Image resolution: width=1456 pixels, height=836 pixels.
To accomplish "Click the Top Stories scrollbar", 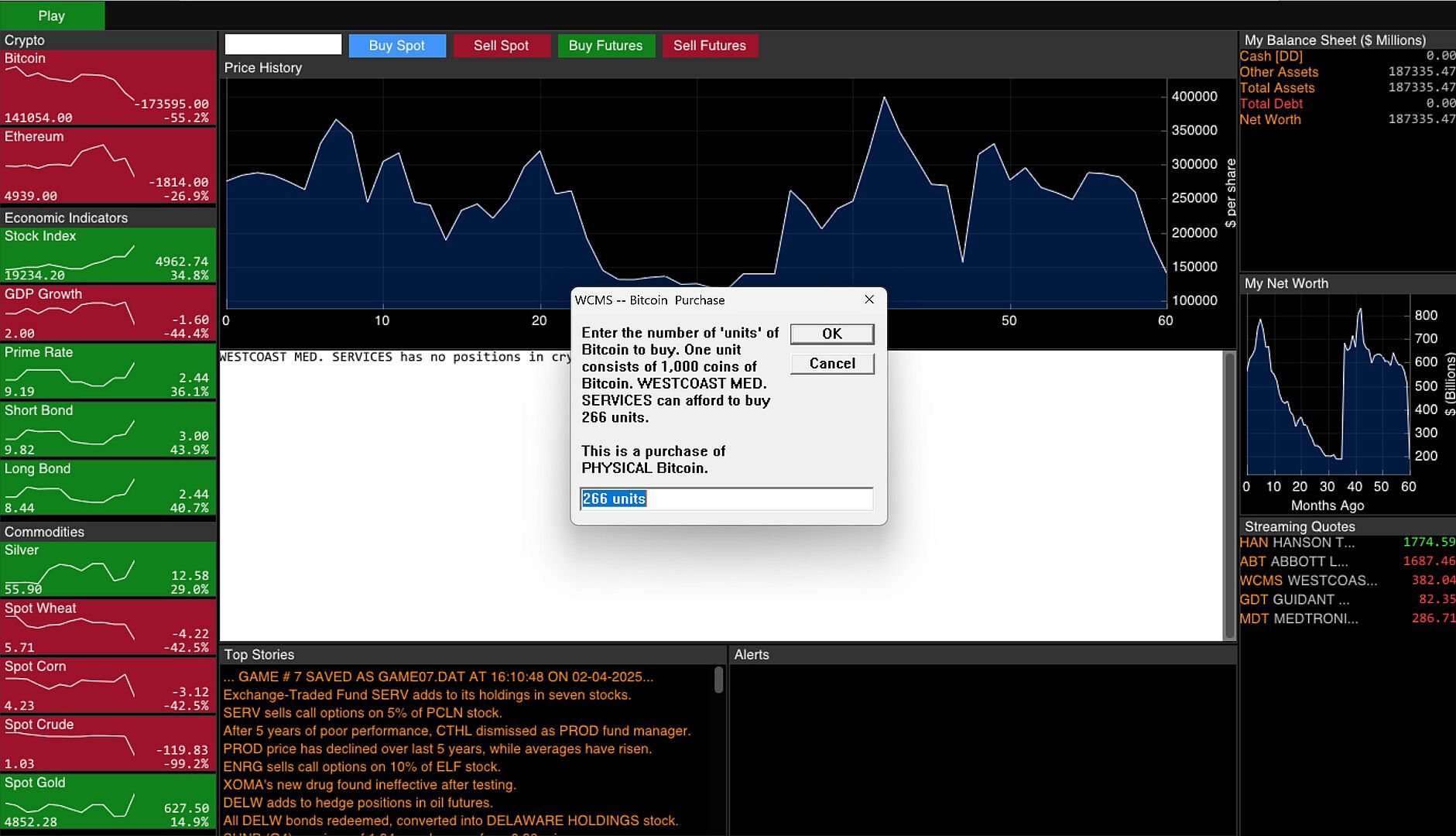I will click(x=718, y=681).
